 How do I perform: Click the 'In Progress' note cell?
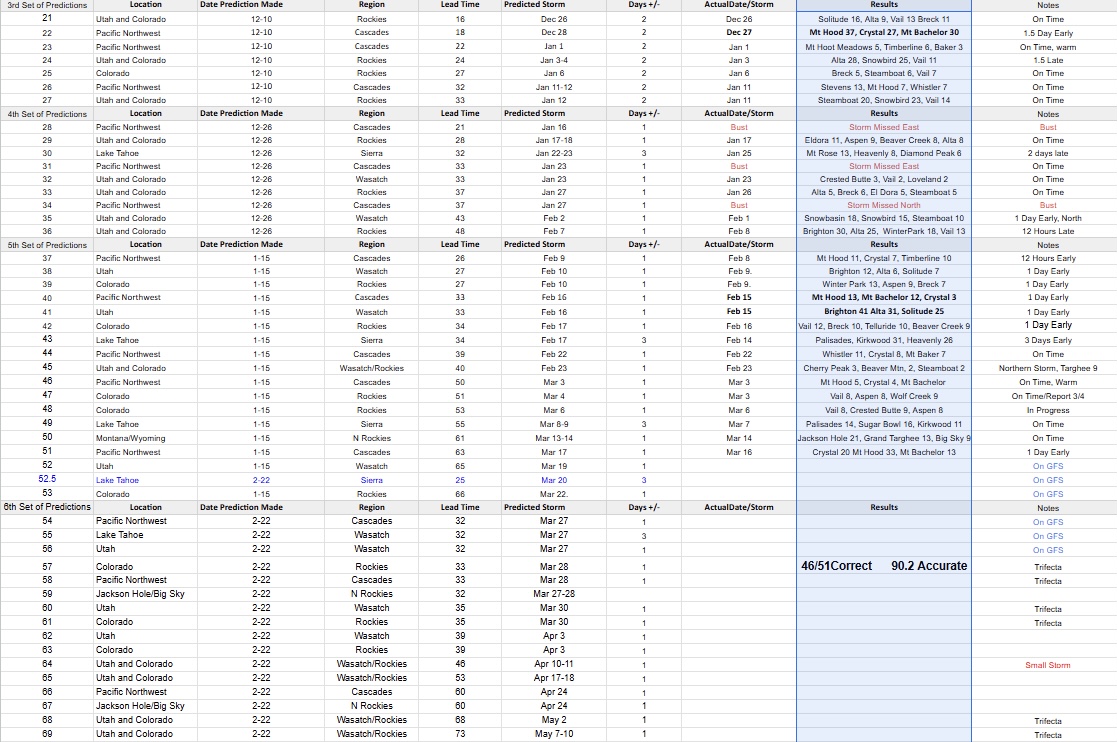tap(1047, 410)
